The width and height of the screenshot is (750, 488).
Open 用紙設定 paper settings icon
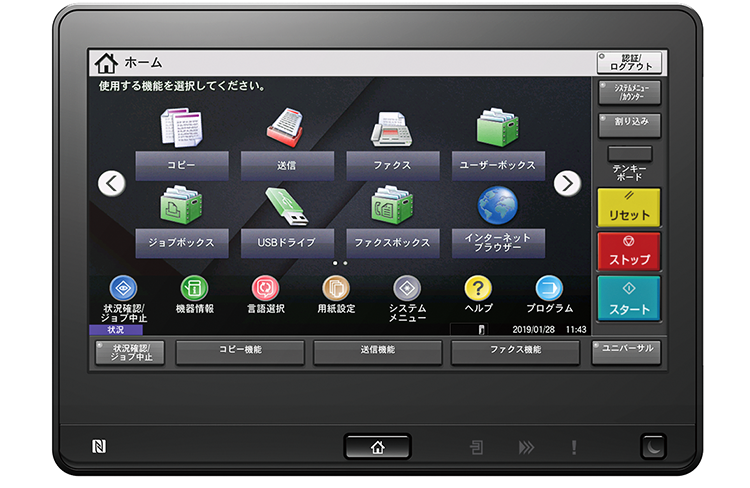(336, 289)
